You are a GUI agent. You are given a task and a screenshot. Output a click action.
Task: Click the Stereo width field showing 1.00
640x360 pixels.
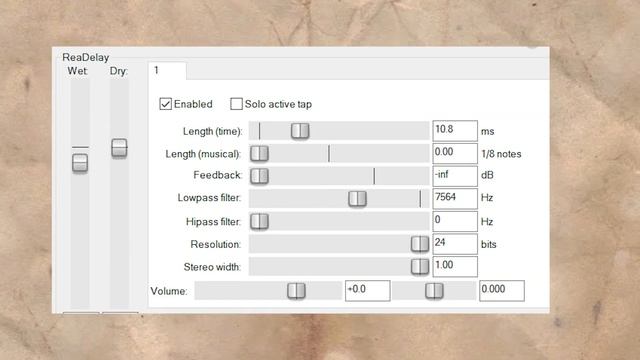pyautogui.click(x=455, y=267)
